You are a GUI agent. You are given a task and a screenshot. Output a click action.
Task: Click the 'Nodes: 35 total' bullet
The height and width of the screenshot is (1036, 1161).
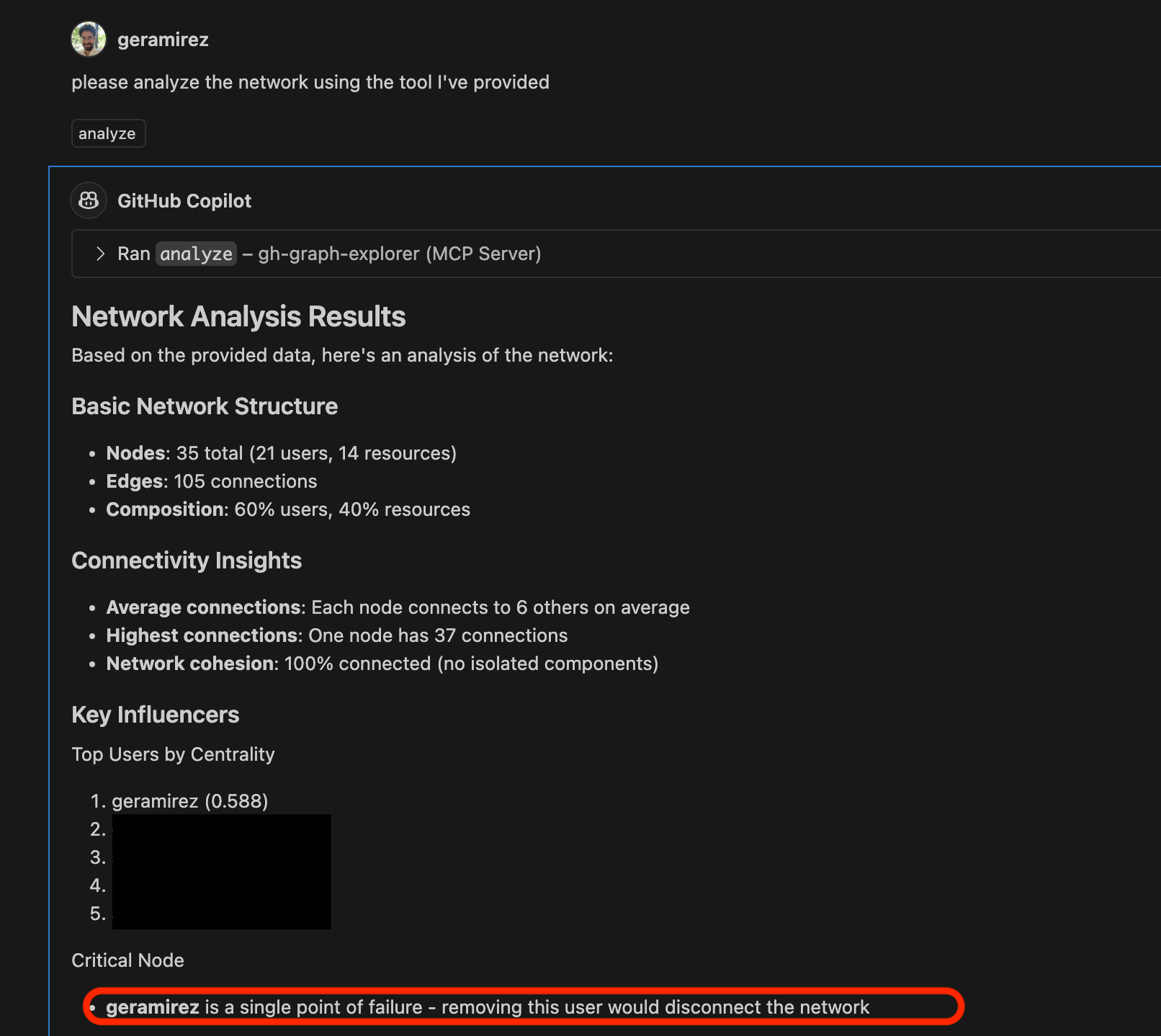pos(282,453)
